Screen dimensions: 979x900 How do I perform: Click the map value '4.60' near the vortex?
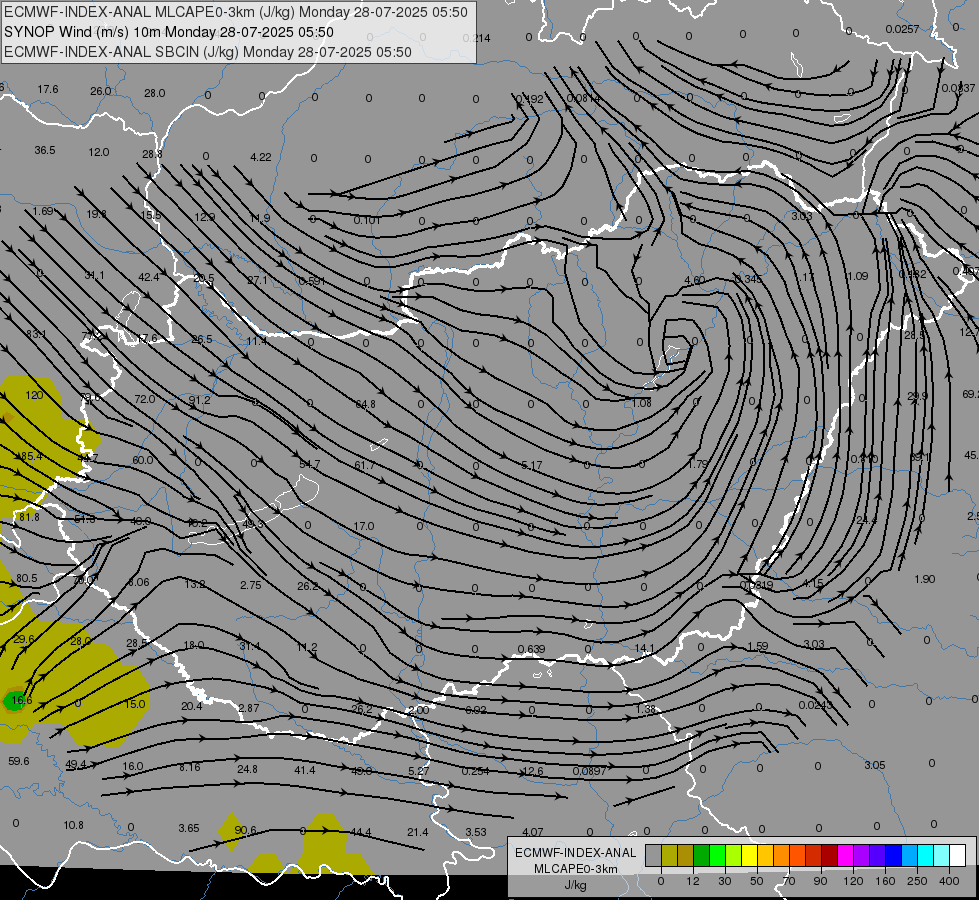(694, 280)
